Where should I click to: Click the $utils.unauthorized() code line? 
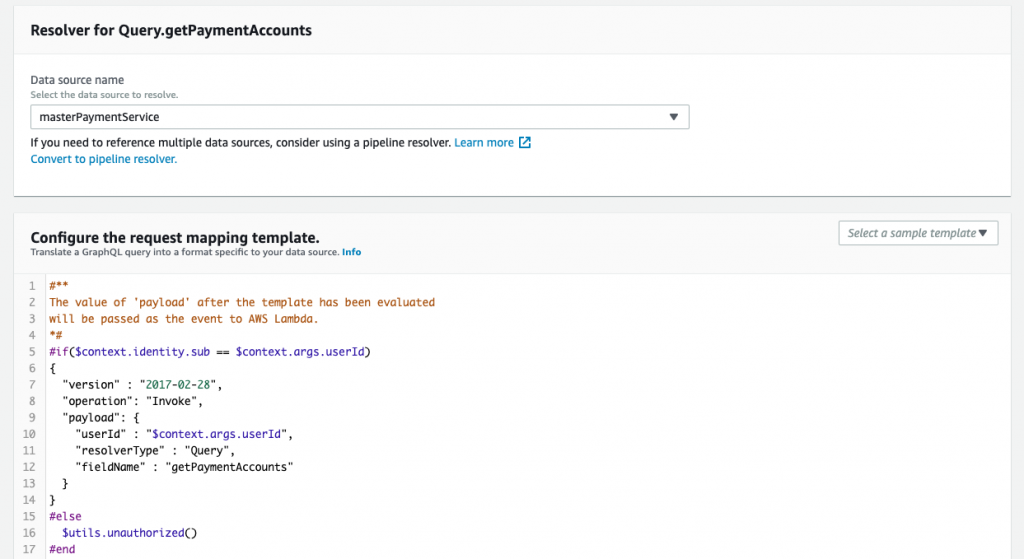(x=130, y=533)
